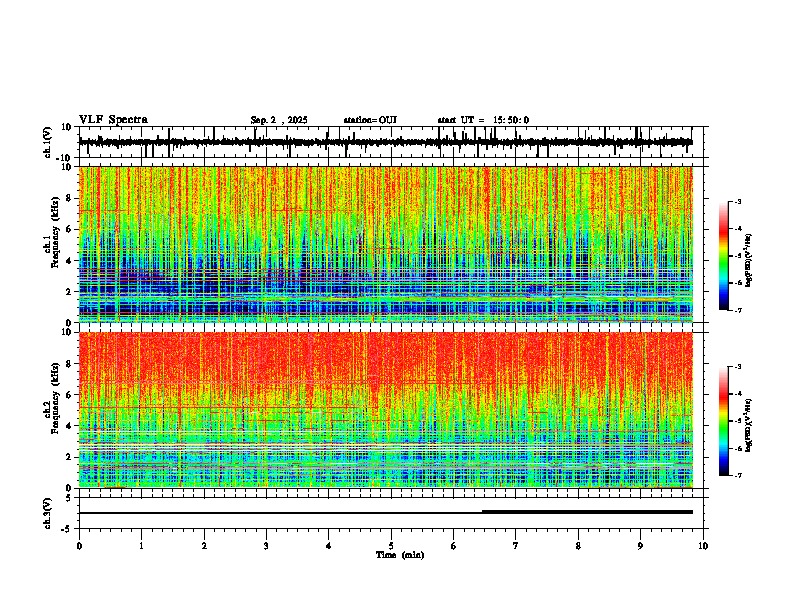The image size is (792, 612).
Task: Click the ch.1 spectrogram color scale bar
Action: point(724,256)
